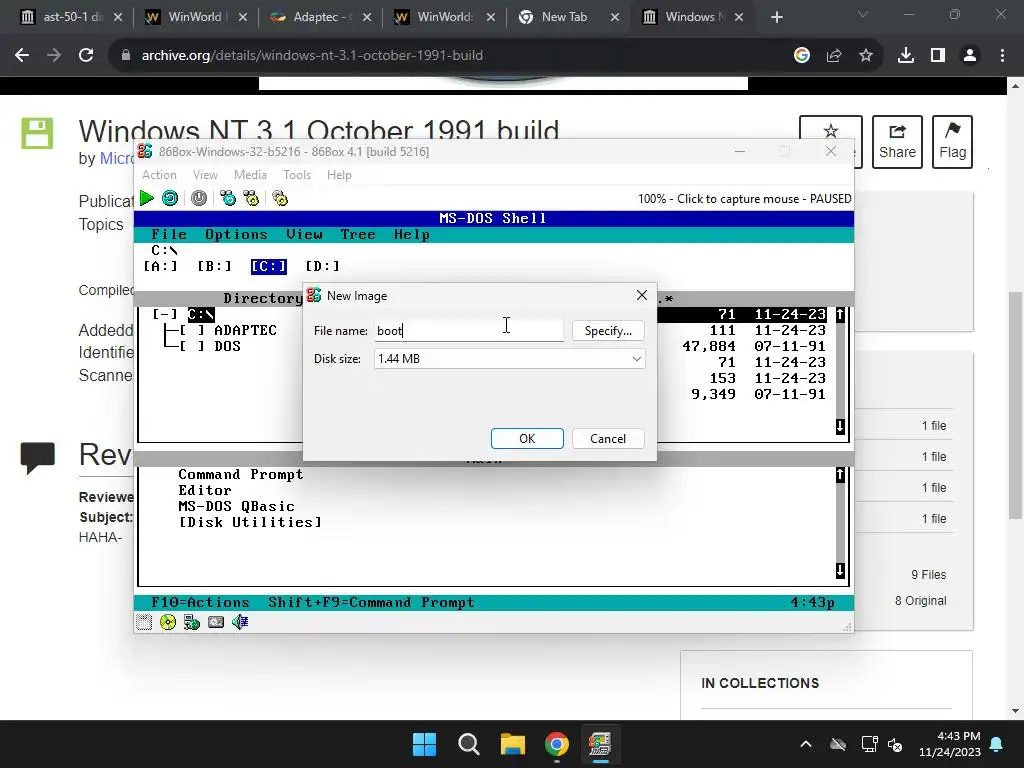
Task: Click the browser back arrow
Action: (x=22, y=56)
